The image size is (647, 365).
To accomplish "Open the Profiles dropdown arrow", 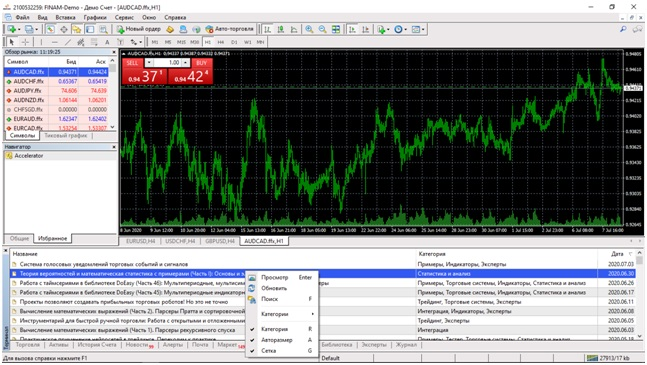I will 36,29.
